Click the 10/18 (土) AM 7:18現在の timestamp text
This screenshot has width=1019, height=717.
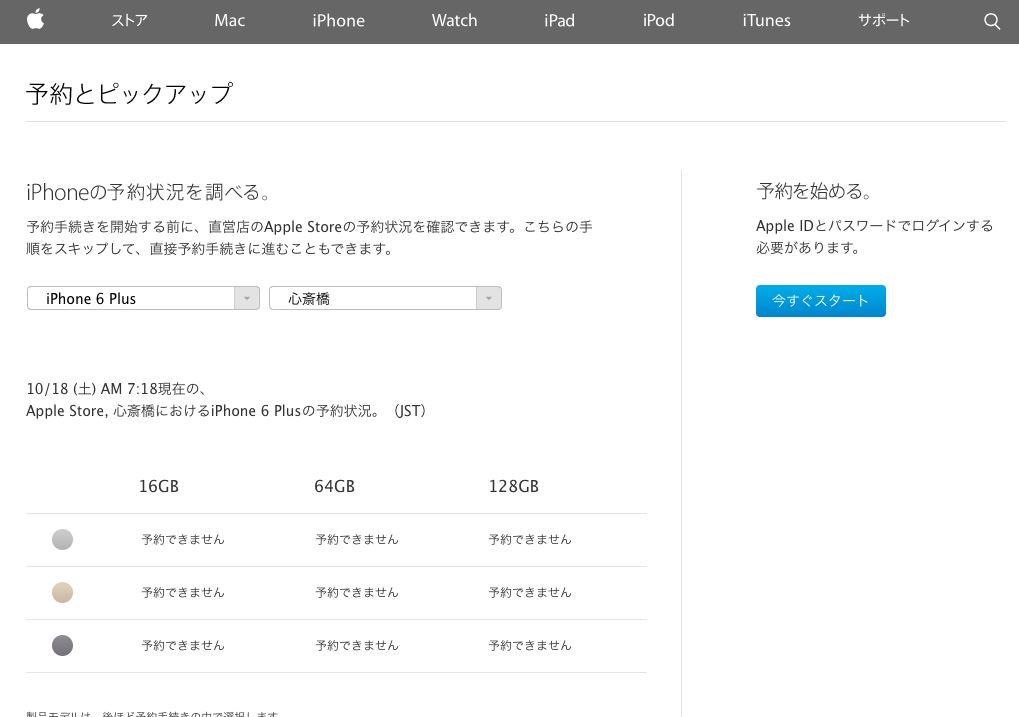coord(117,389)
